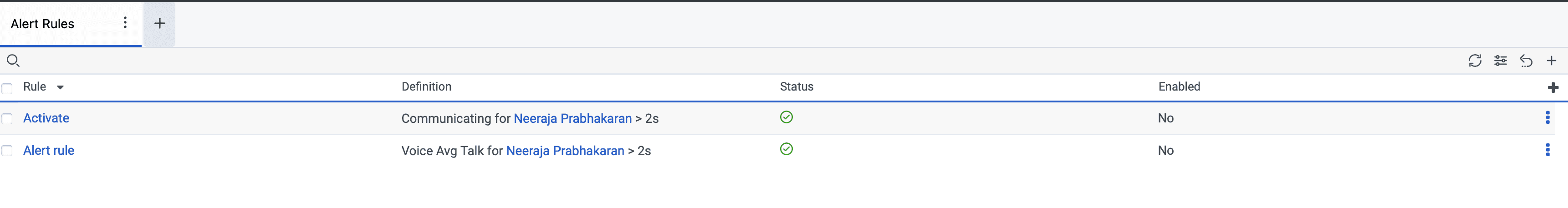Refresh the alert rules list
The image size is (1568, 208).
[1474, 60]
